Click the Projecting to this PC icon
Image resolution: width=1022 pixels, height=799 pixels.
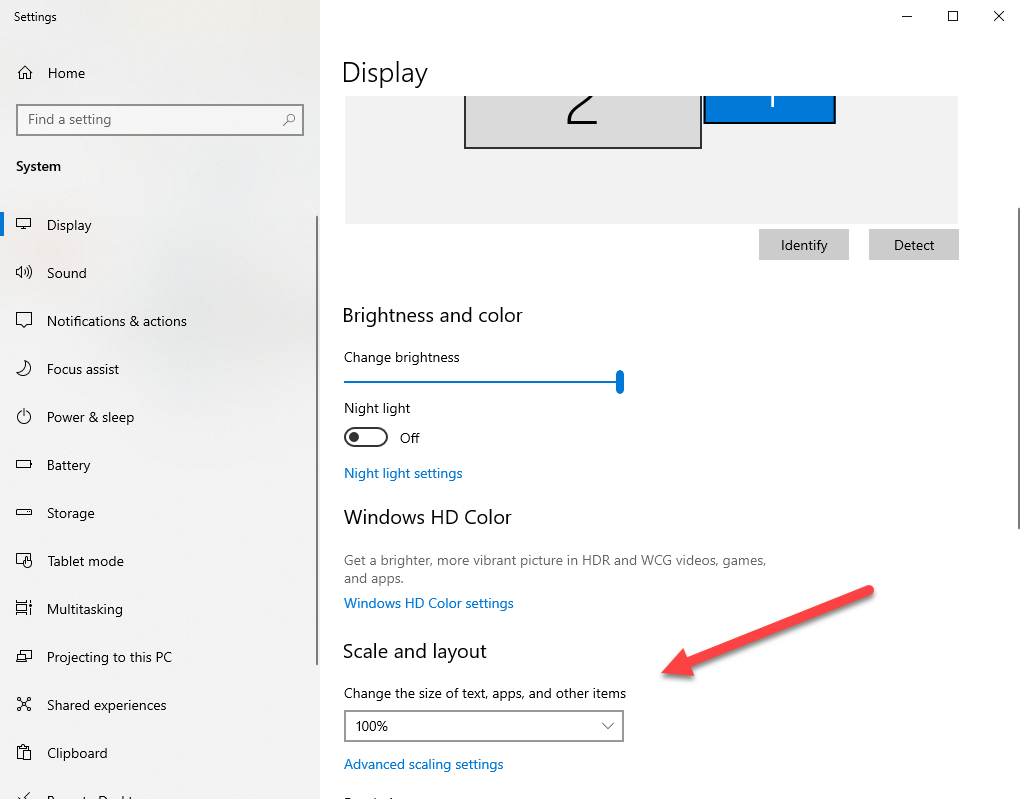pyautogui.click(x=24, y=657)
